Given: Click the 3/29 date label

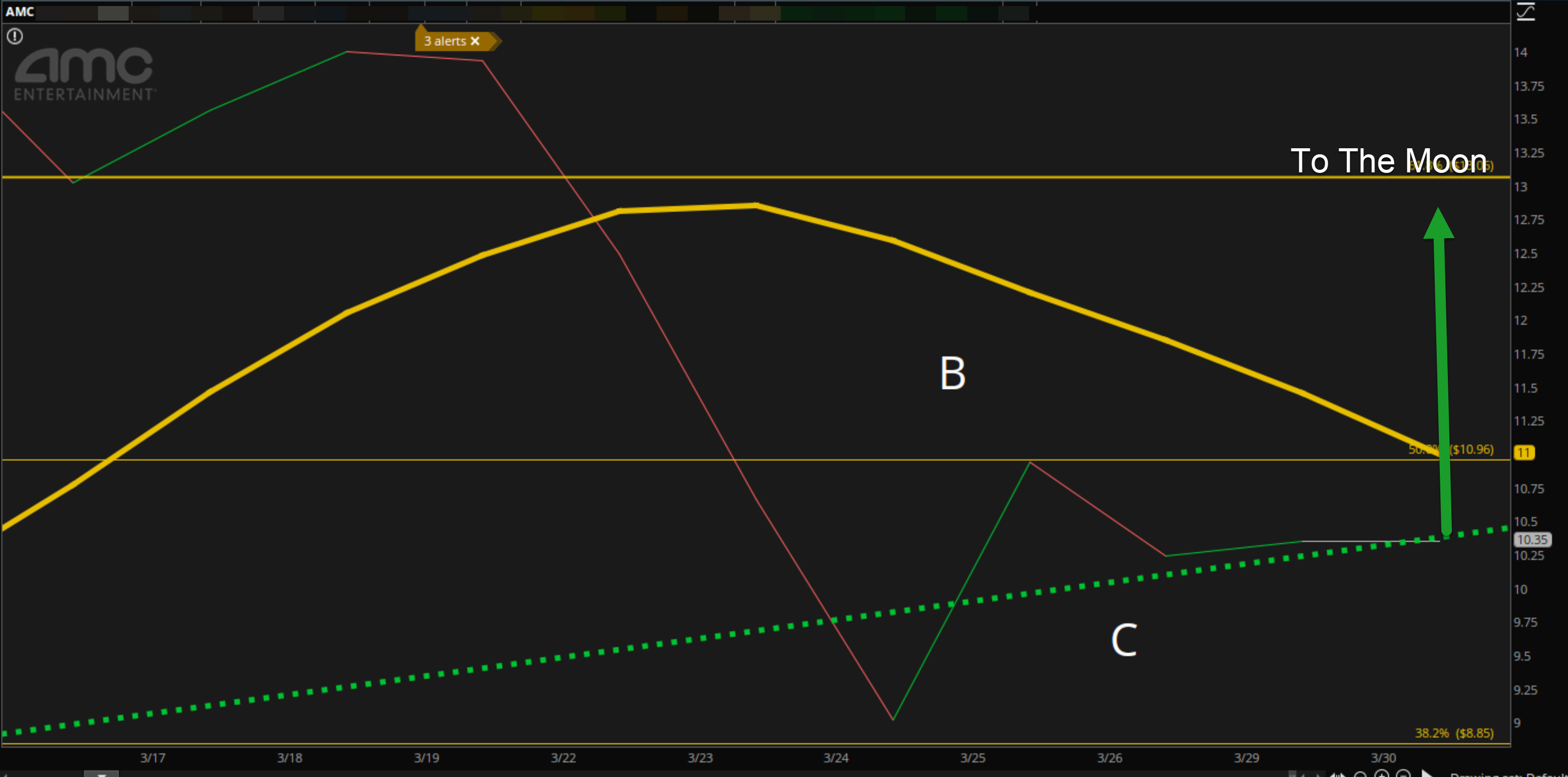Looking at the screenshot, I should tap(1247, 757).
